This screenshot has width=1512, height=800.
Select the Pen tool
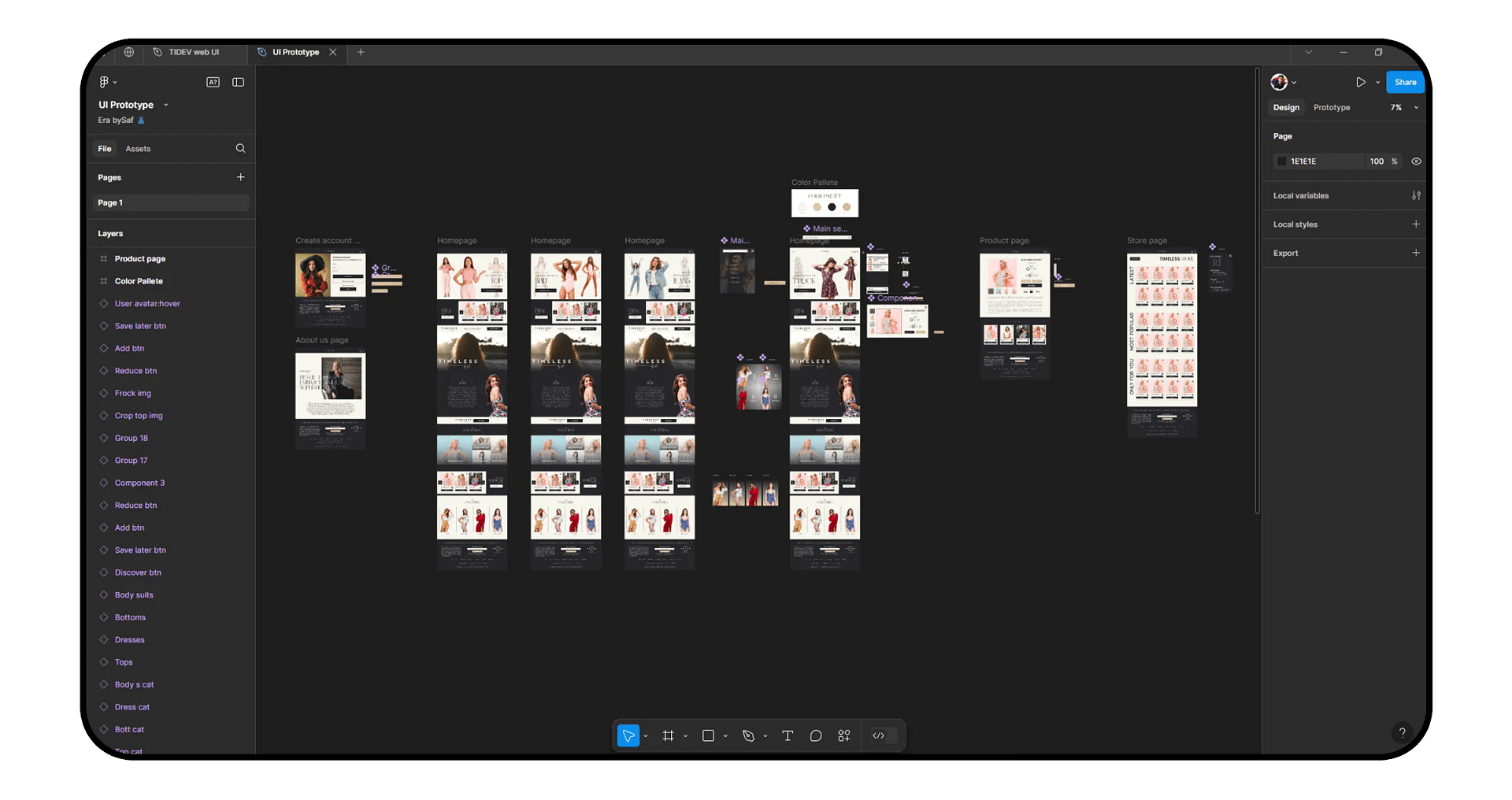[x=748, y=735]
